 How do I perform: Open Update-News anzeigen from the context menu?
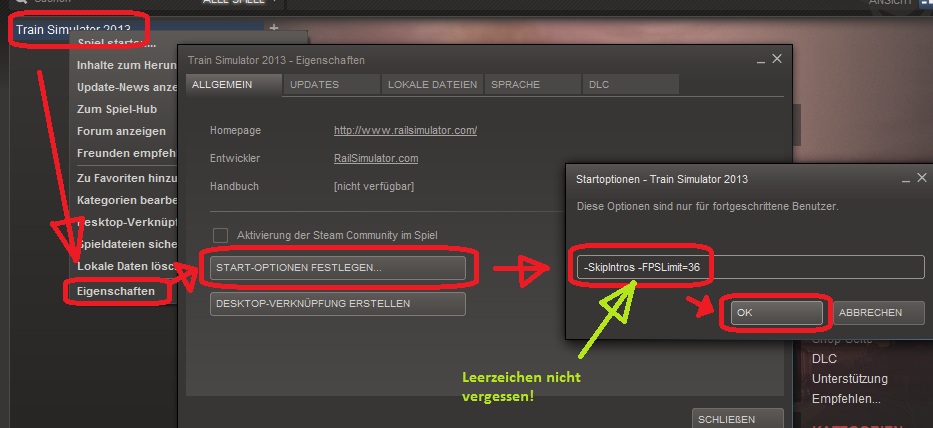point(127,88)
